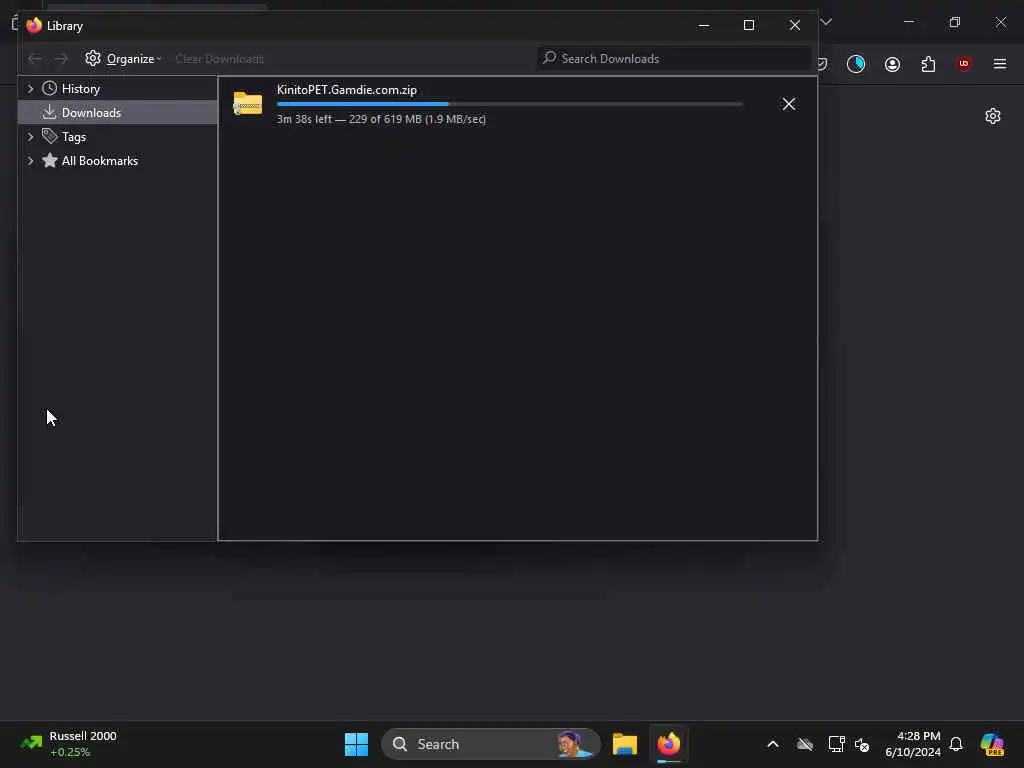1024x768 pixels.
Task: Click the Tags label icon in sidebar
Action: pyautogui.click(x=49, y=136)
